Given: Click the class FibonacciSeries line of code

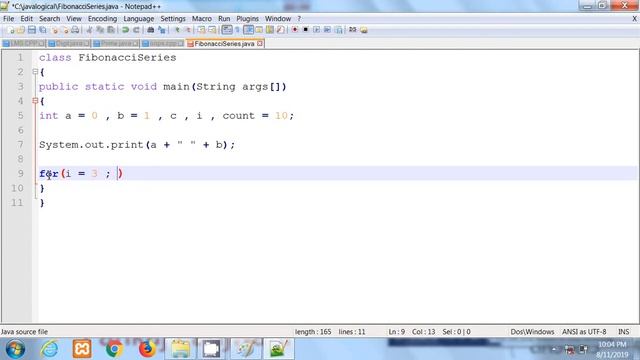Looking at the screenshot, I should coord(108,58).
